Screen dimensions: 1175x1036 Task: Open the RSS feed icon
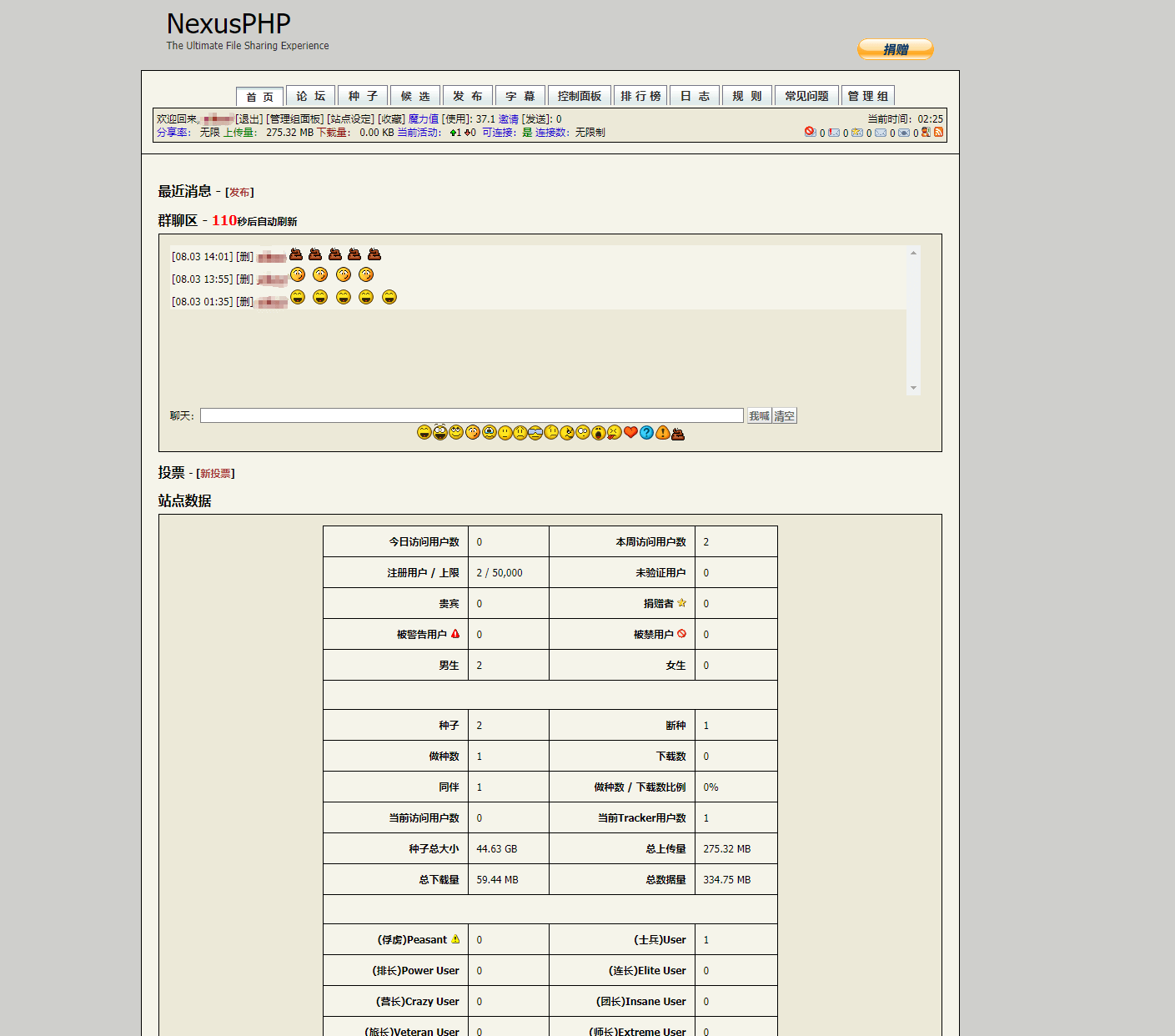click(938, 132)
